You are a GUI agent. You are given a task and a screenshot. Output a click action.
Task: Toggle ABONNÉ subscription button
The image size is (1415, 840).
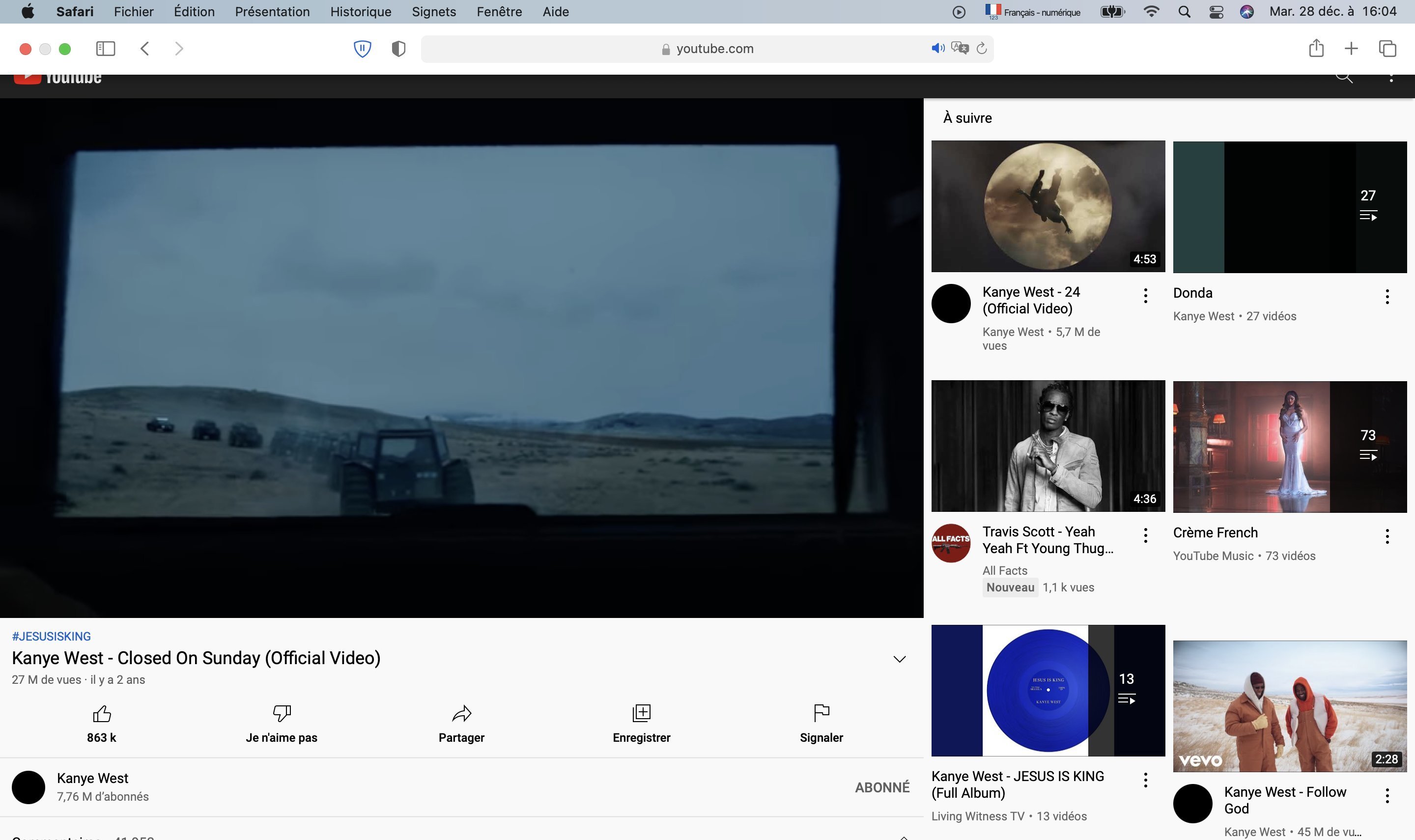[x=882, y=787]
